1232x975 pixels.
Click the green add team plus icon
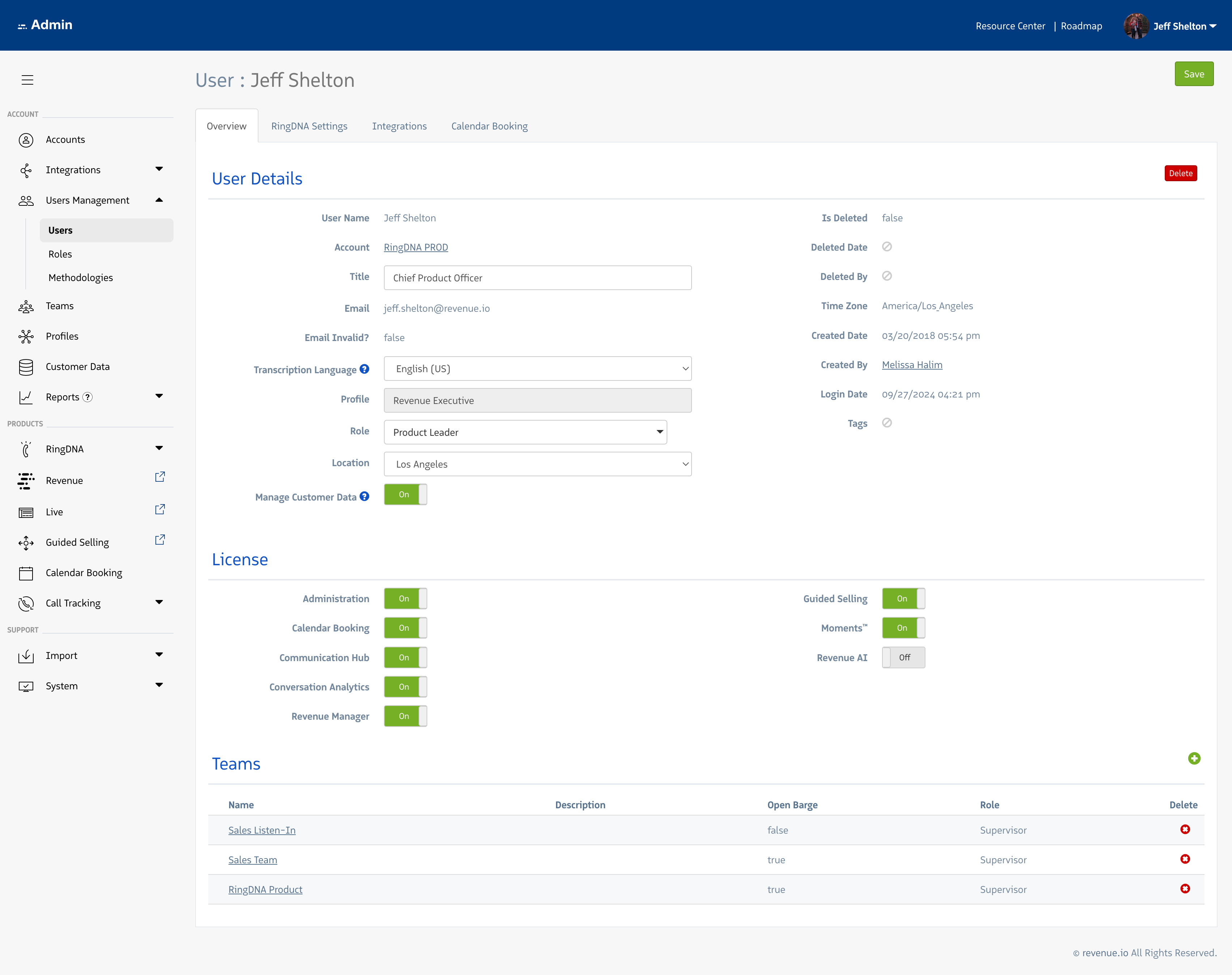click(x=1194, y=758)
